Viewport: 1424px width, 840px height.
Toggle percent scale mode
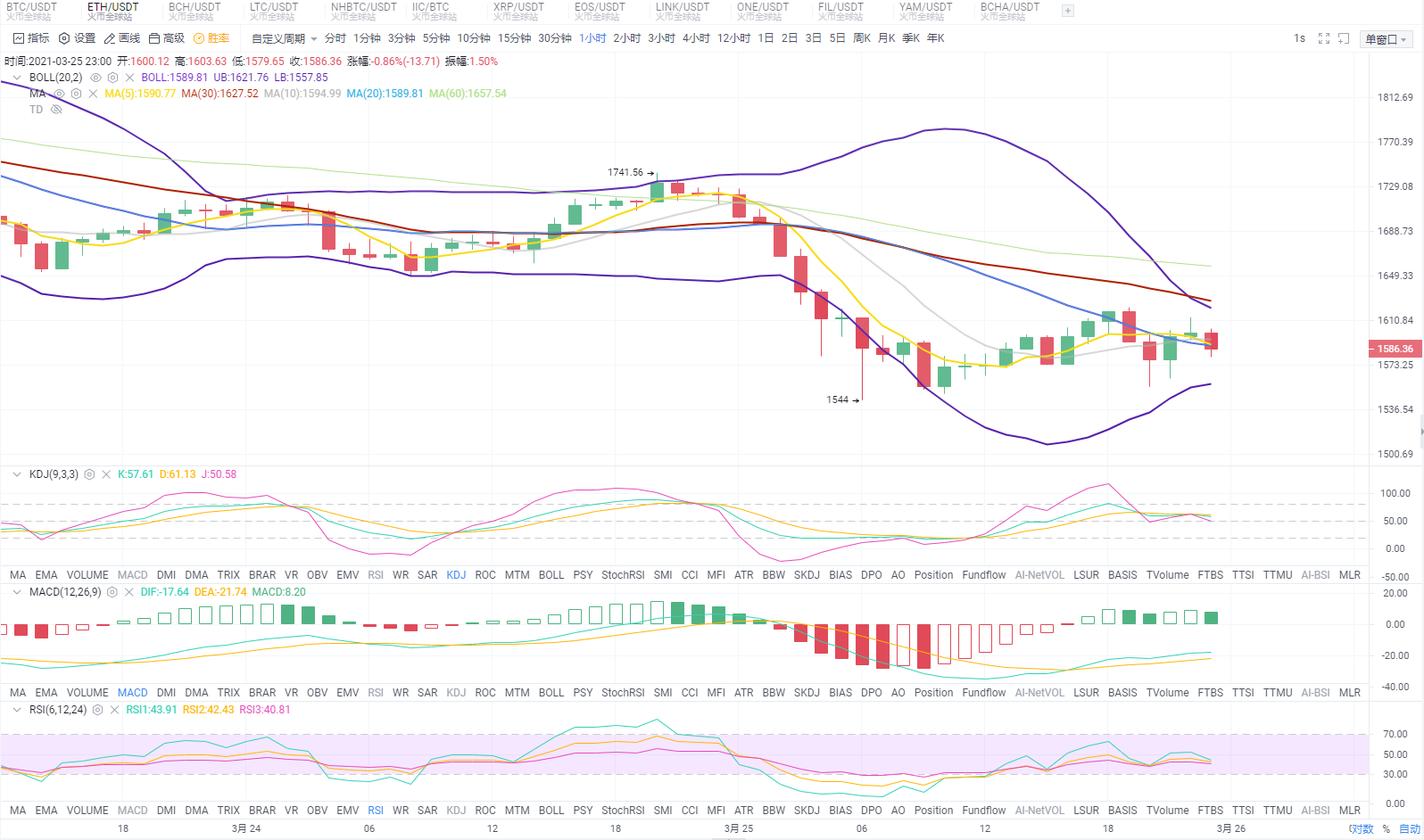coord(1387,828)
